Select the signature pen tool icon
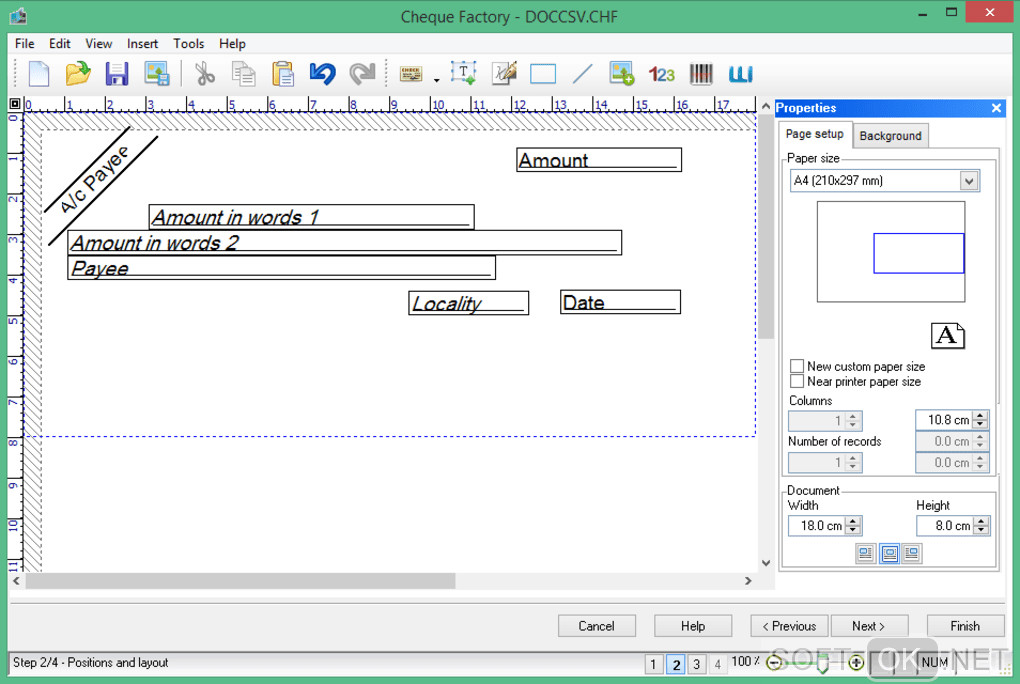The width and height of the screenshot is (1020, 684). (504, 74)
